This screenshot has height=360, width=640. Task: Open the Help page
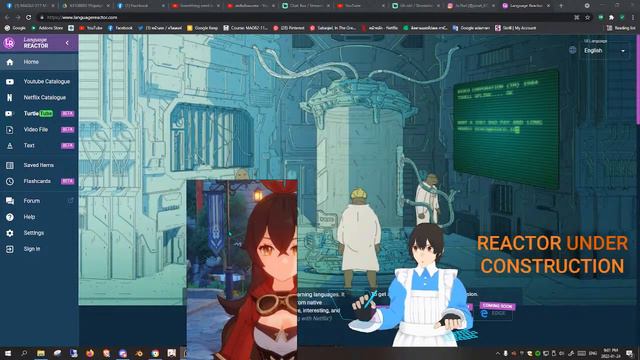pos(39,217)
